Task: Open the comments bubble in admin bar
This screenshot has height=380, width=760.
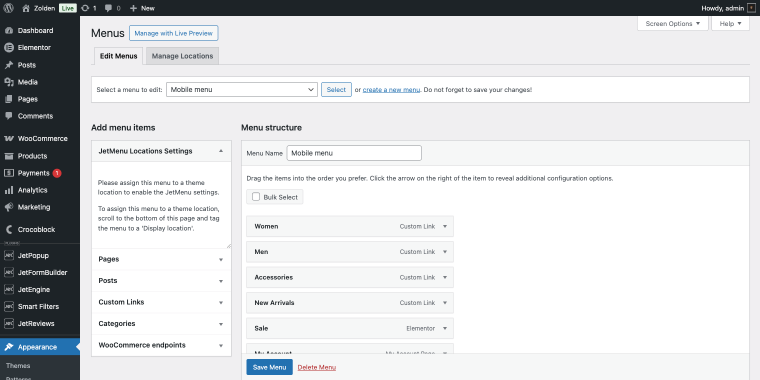Action: (109, 8)
